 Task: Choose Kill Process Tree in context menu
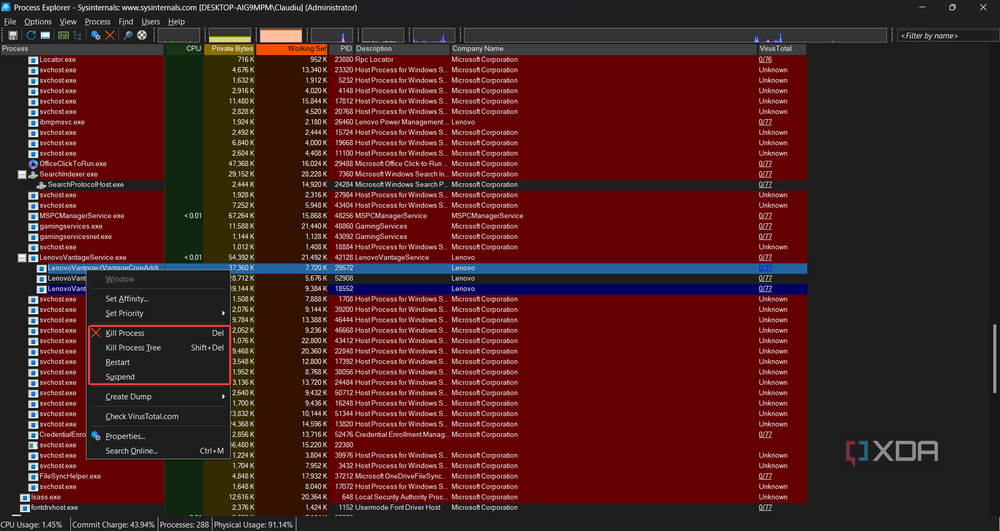[158, 348]
